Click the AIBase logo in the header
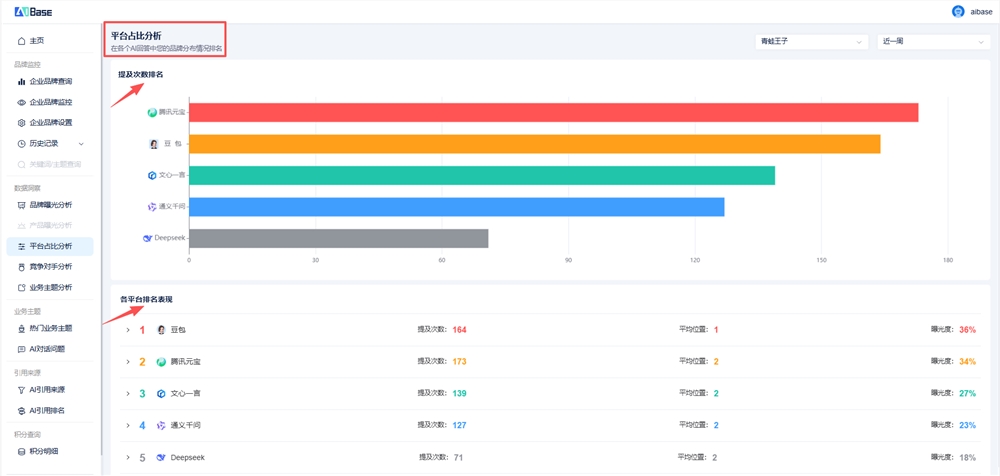Image resolution: width=1000 pixels, height=476 pixels. click(x=33, y=11)
